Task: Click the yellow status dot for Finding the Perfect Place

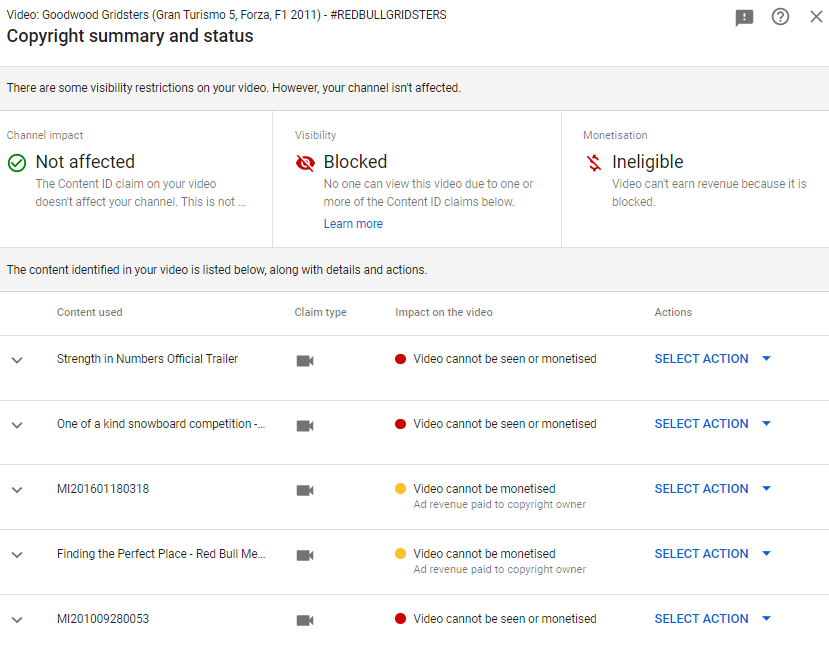Action: (400, 554)
